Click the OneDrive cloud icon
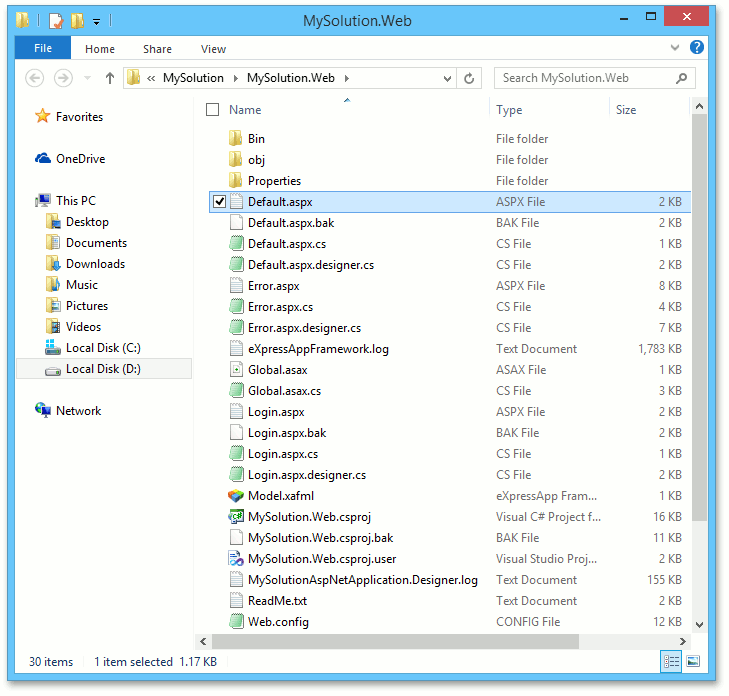This screenshot has height=696, width=729. (x=43, y=159)
